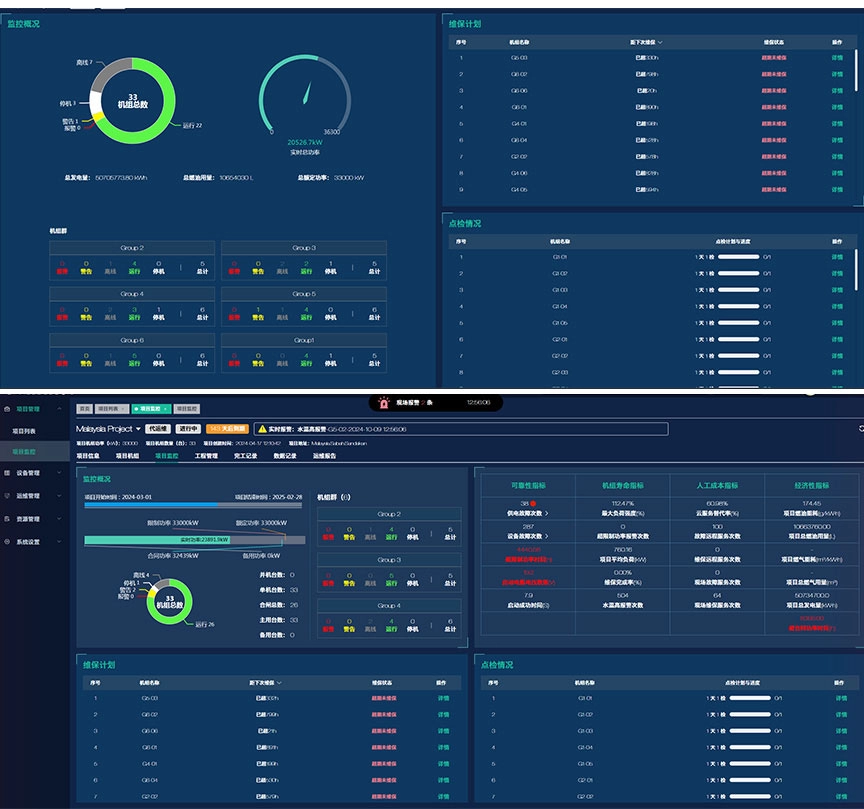Open the 运维报告 tab

click(325, 455)
